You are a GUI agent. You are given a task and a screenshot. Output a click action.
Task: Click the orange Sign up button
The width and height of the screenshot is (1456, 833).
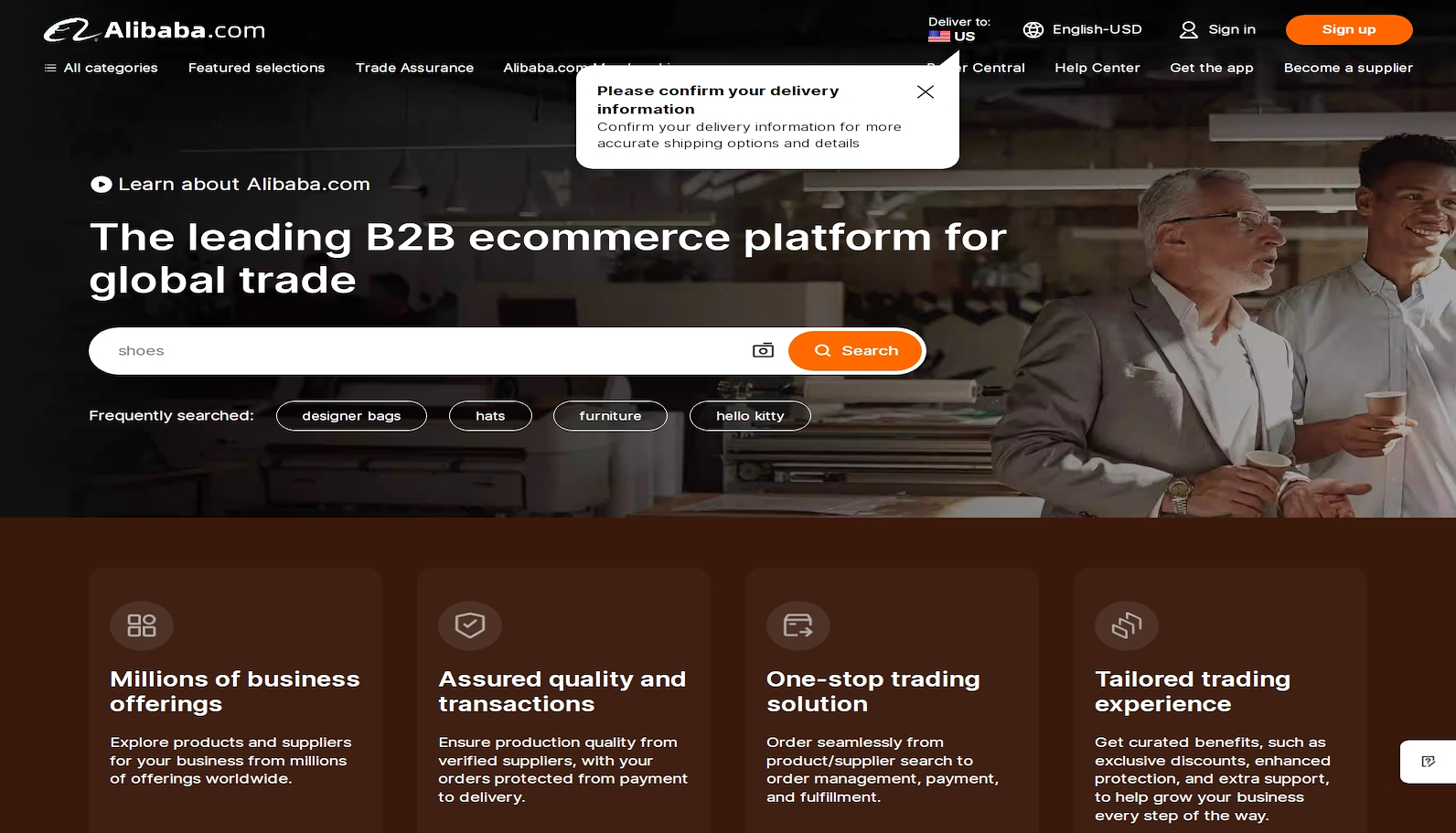(1349, 30)
